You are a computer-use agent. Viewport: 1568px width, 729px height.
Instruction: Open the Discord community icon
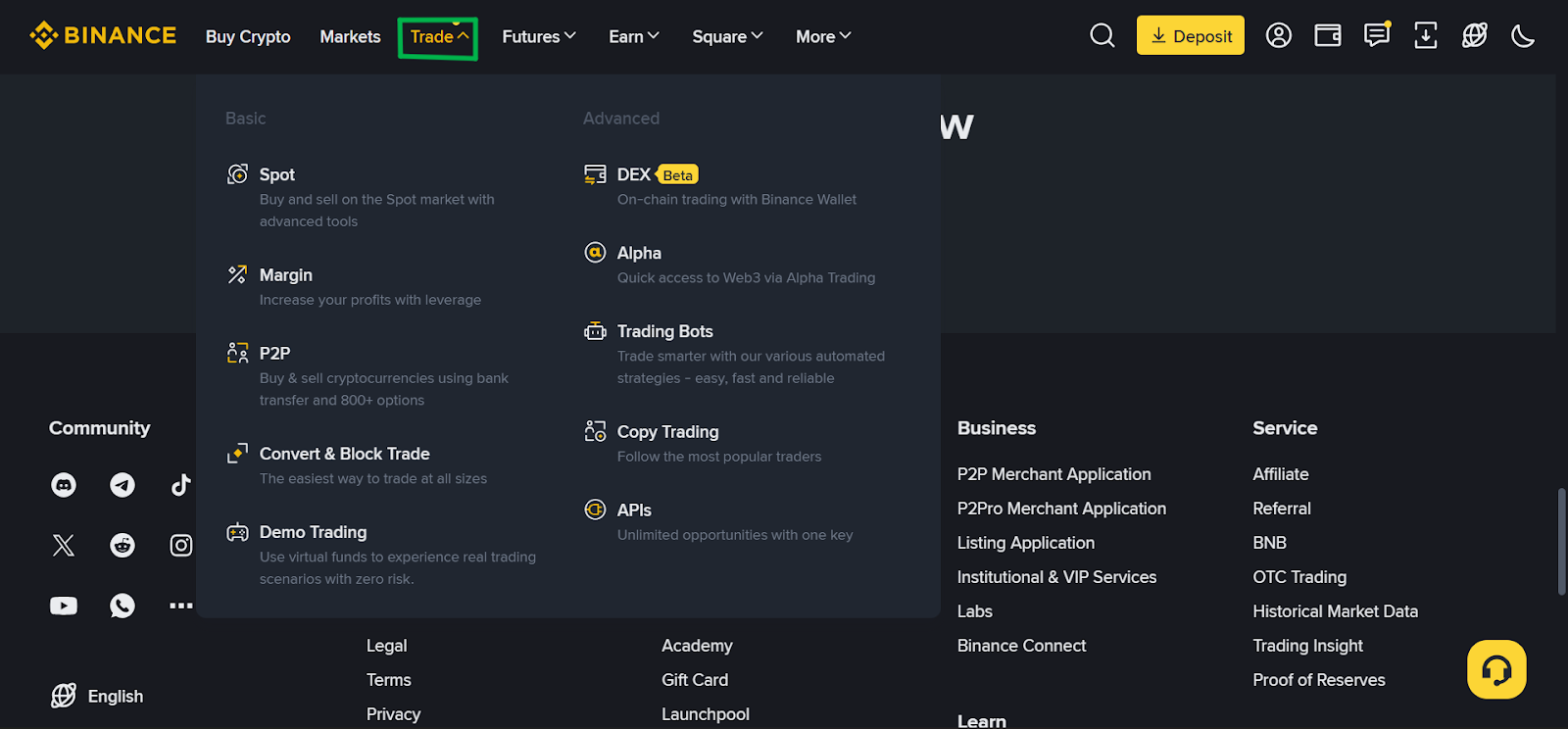[63, 484]
